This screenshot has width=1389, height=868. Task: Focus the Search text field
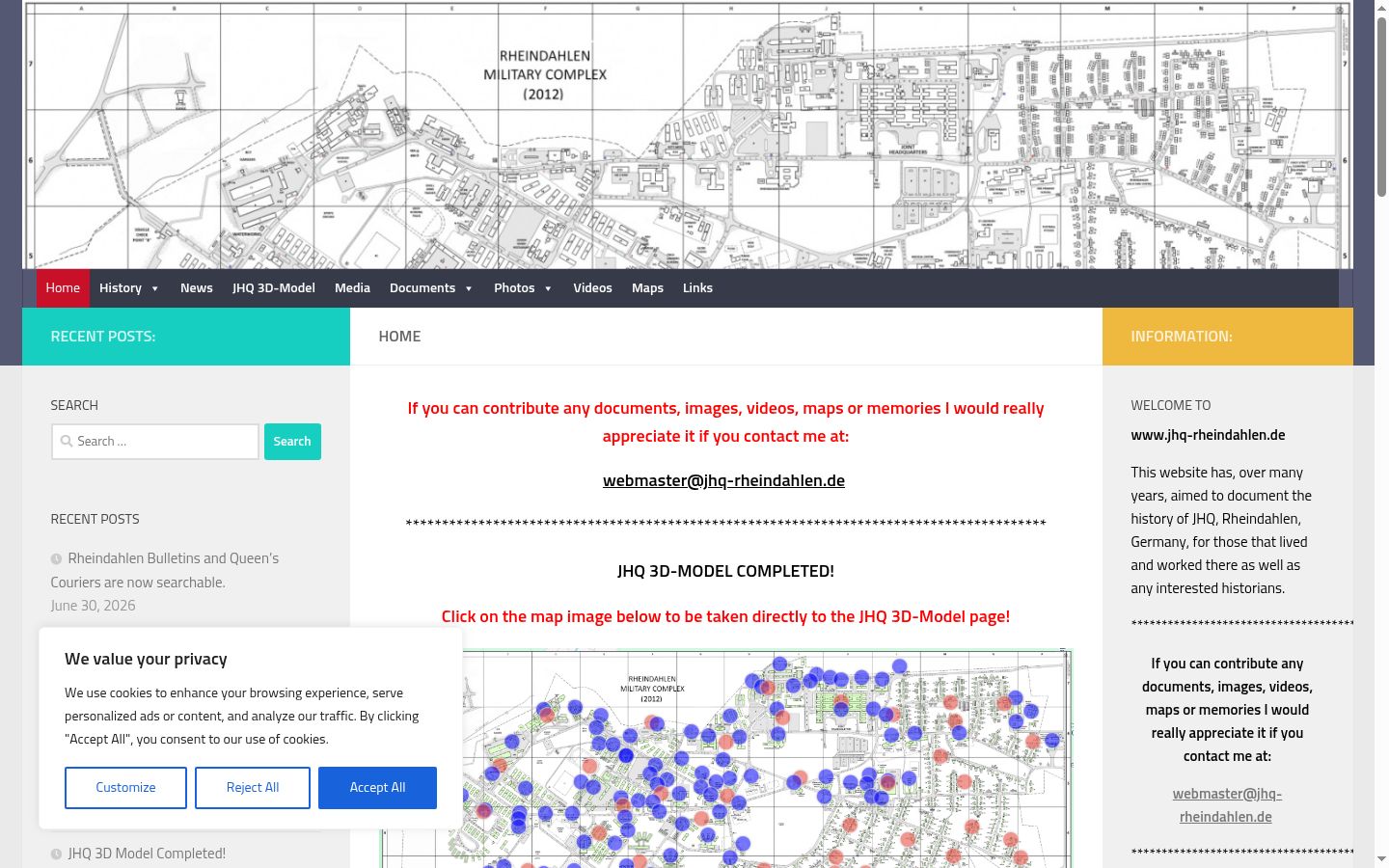(x=155, y=442)
